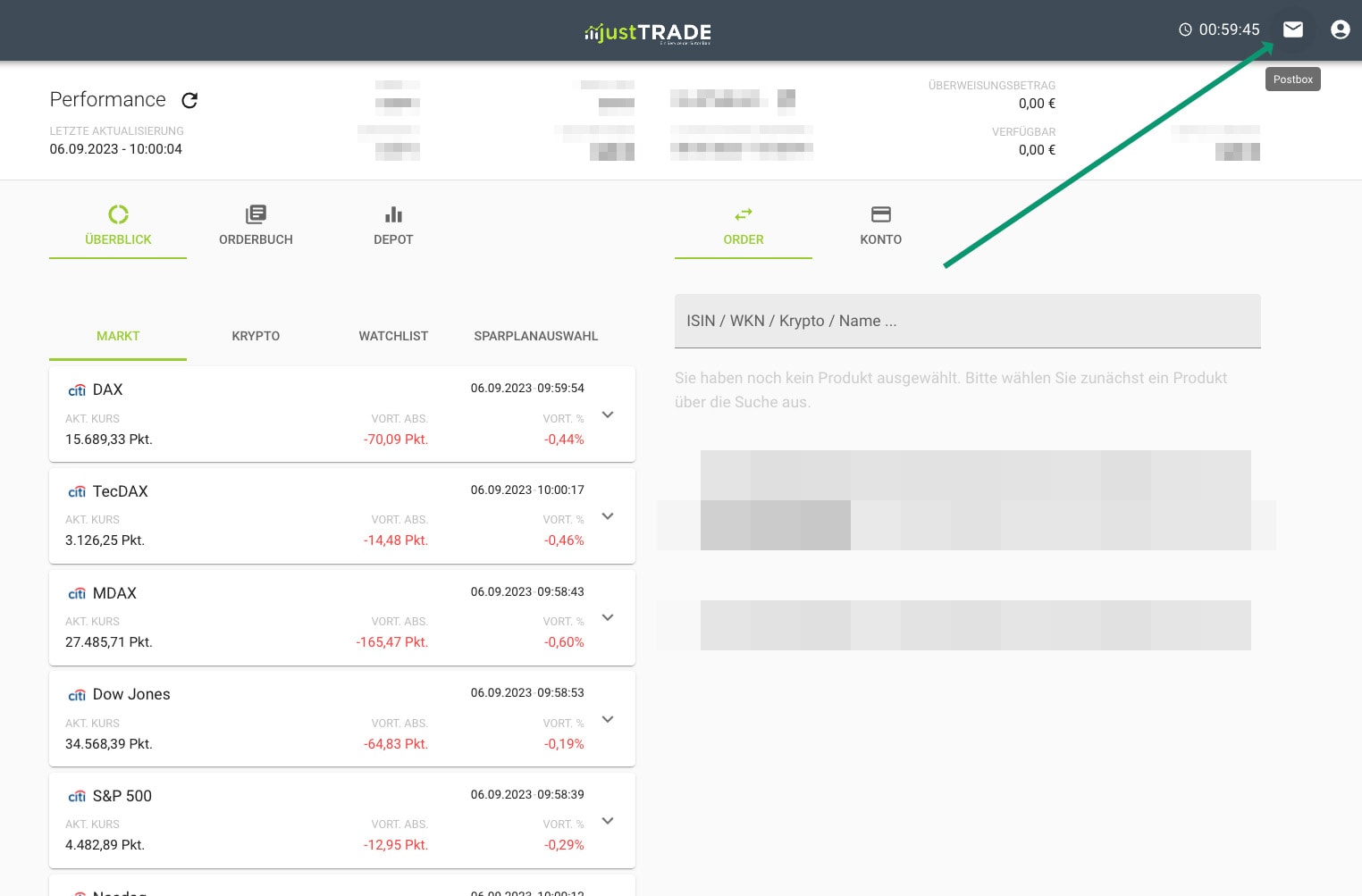This screenshot has height=896, width=1362.
Task: Click the 00:59:45 session countdown
Action: [1229, 29]
